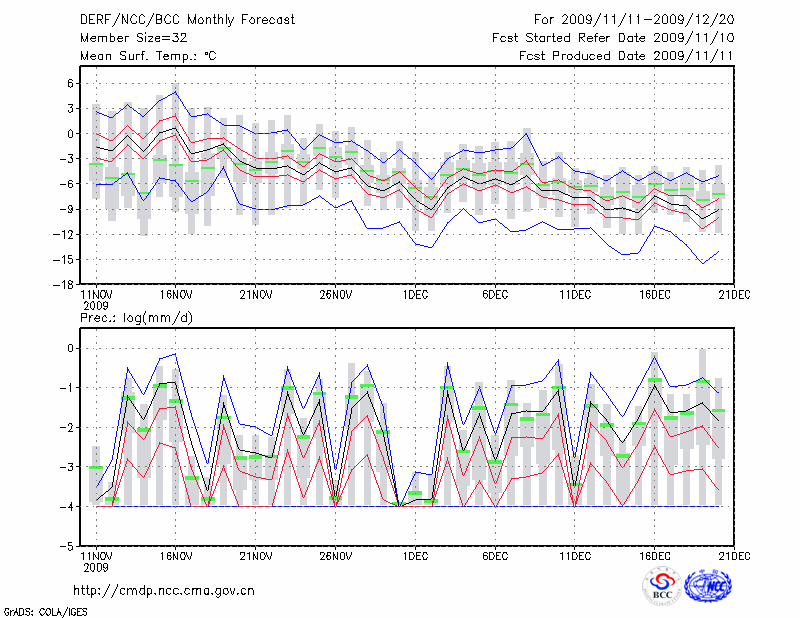
Task: Click 1DEC on the temperature chart axis
Action: 415,295
